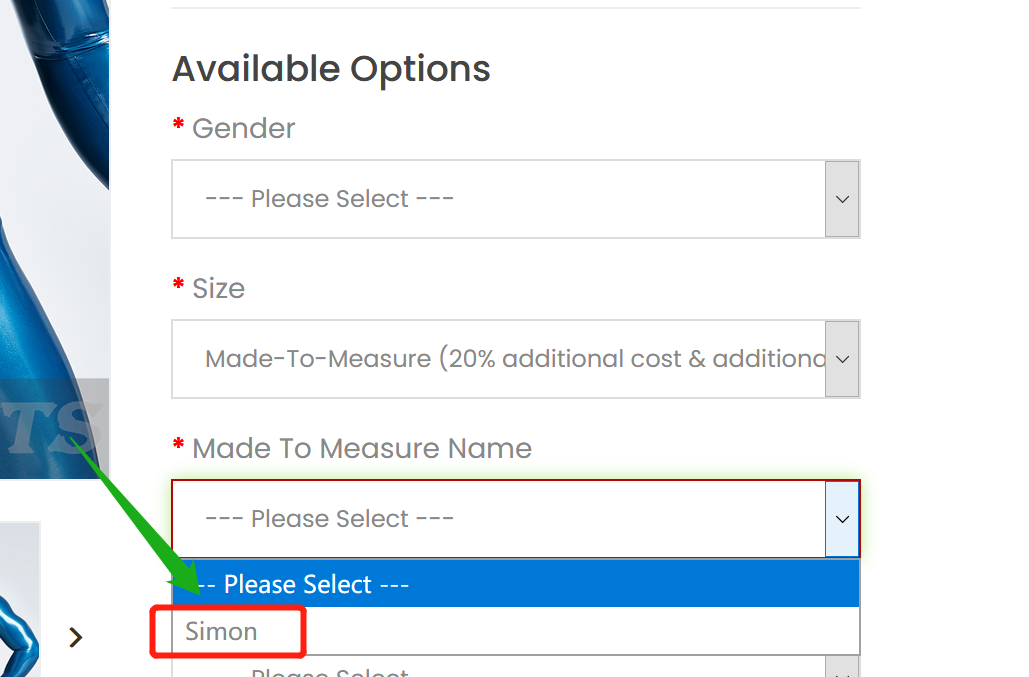Click the TS watermark on product image
Viewport: 1029px width, 677px height.
(x=52, y=427)
